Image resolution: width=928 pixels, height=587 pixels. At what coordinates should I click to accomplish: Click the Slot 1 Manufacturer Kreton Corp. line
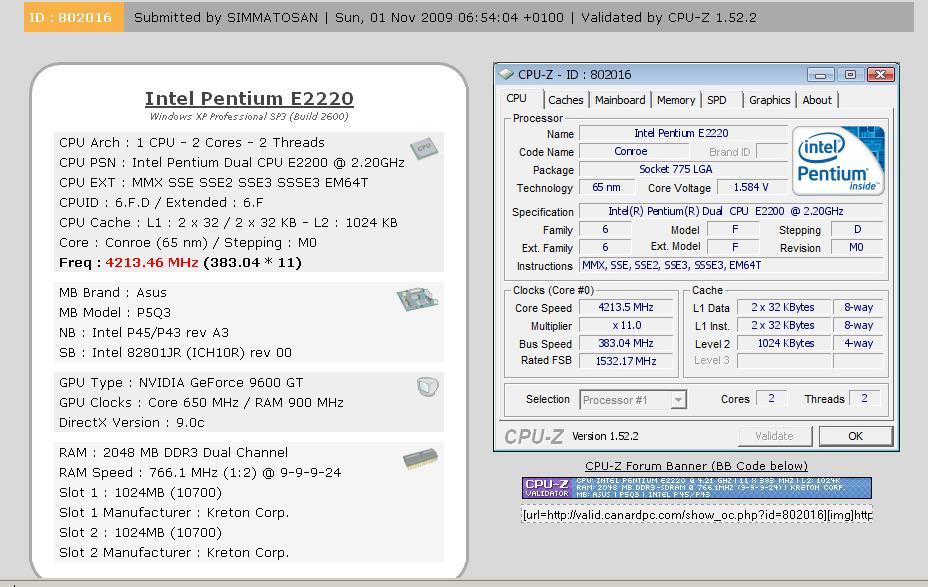pos(174,513)
